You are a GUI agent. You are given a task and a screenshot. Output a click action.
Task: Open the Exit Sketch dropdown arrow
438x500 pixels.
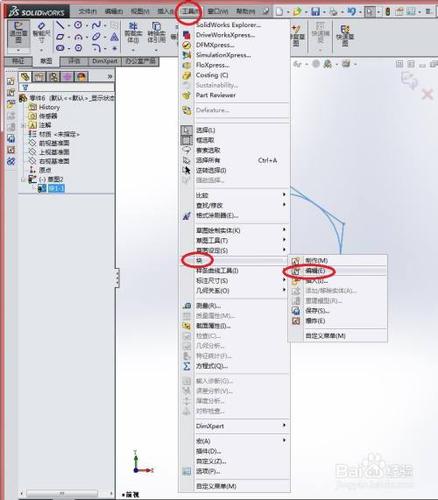(19, 50)
